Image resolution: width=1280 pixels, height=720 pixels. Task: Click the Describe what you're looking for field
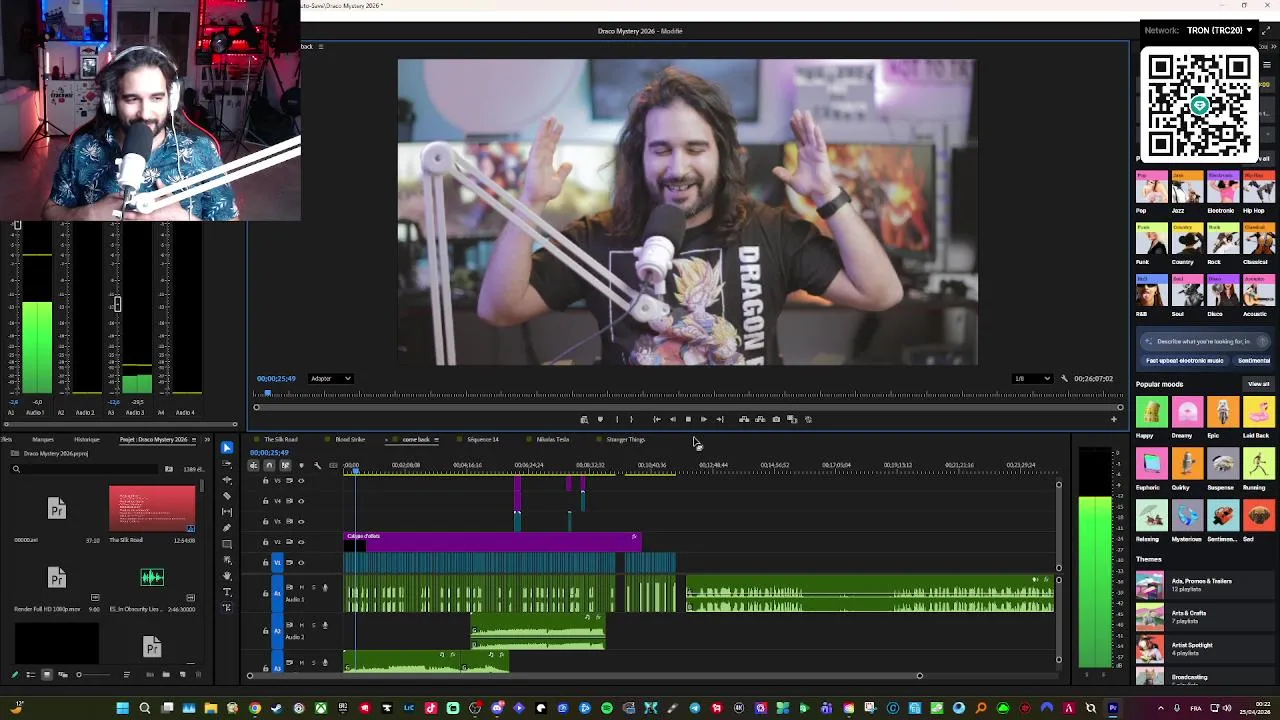[x=1204, y=341]
